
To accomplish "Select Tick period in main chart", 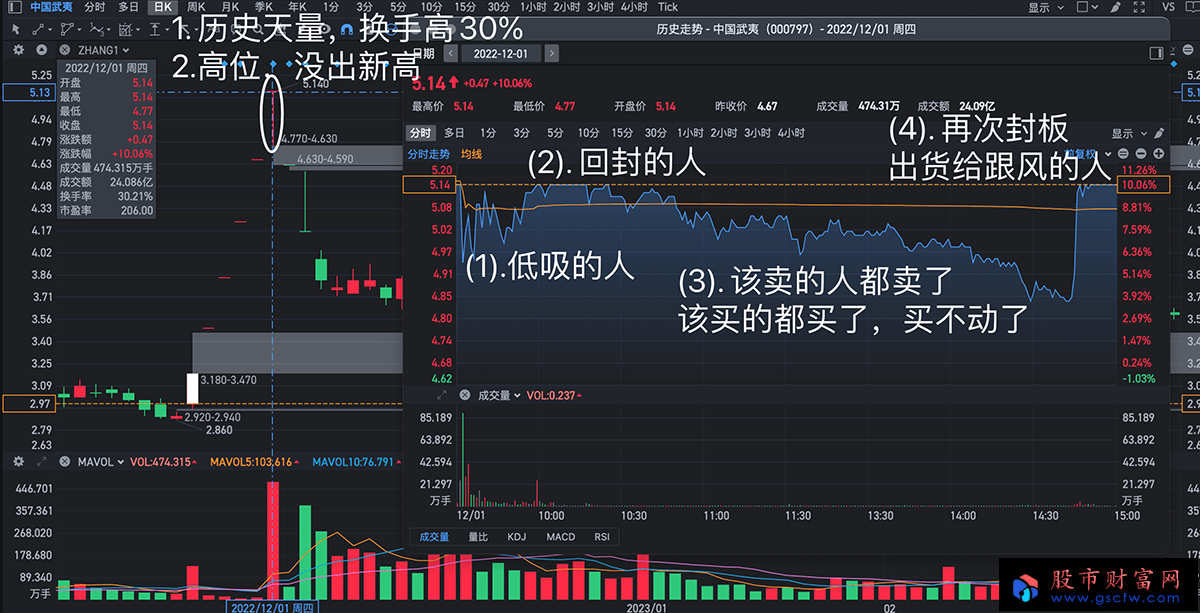I will 667,7.
